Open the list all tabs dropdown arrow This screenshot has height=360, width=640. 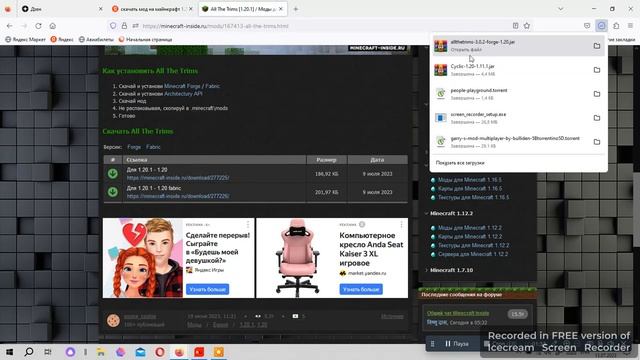[x=560, y=9]
